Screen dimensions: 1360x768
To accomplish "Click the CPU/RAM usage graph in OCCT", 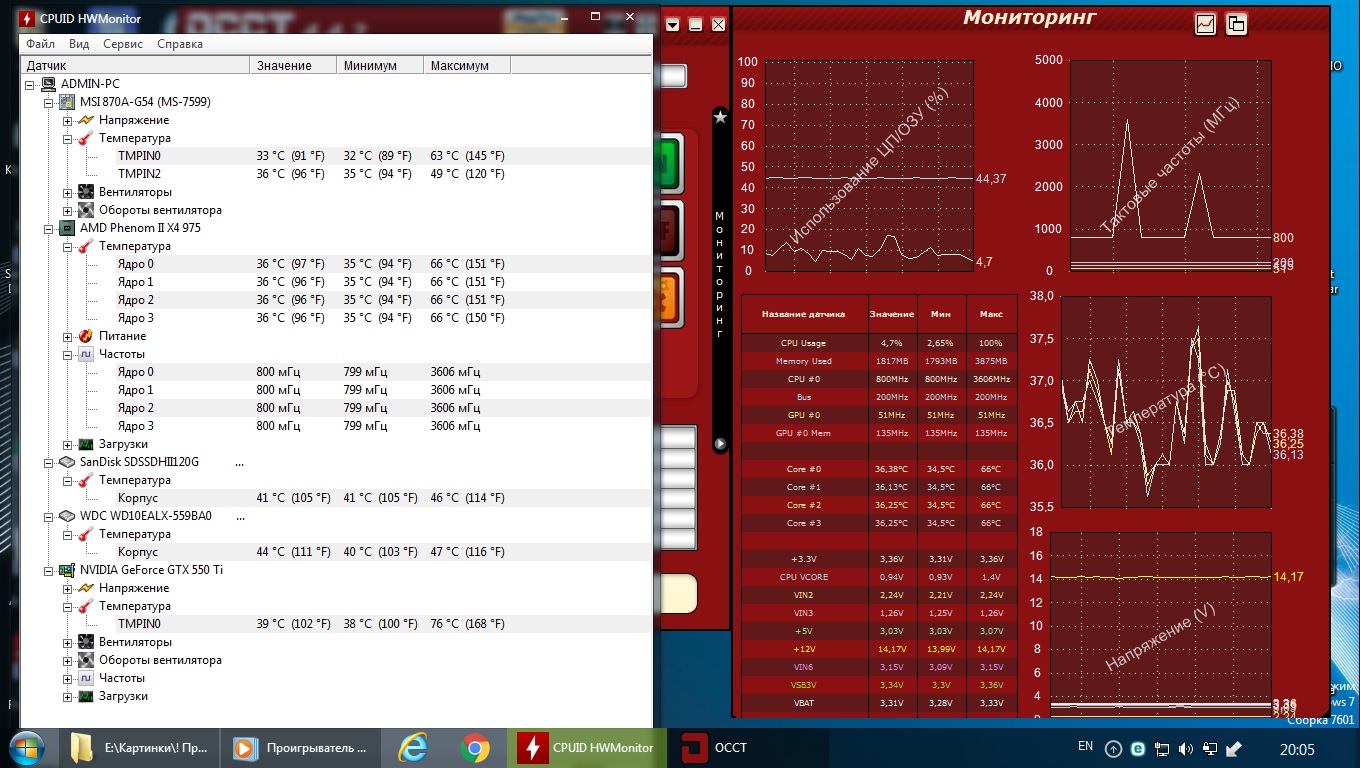I will pyautogui.click(x=869, y=166).
